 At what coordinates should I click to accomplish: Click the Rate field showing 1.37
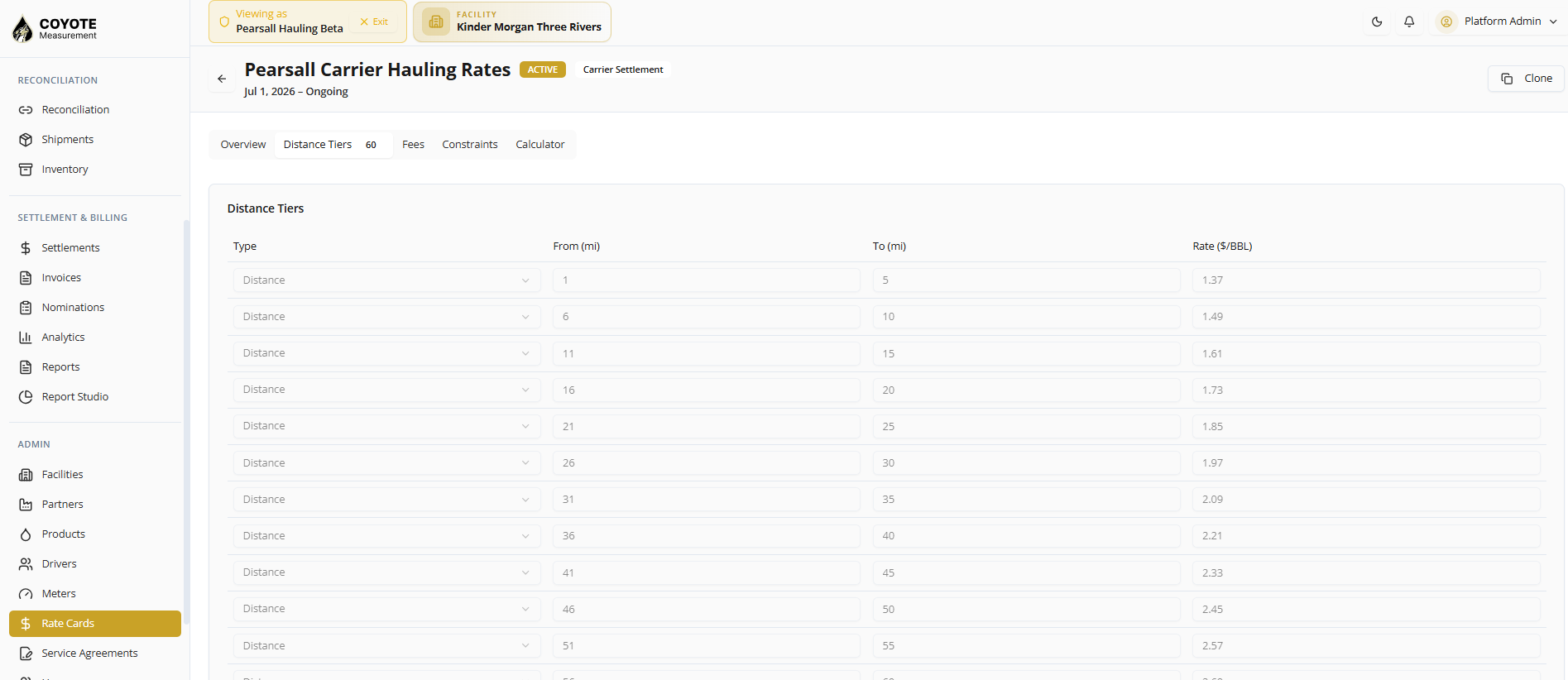(1366, 280)
